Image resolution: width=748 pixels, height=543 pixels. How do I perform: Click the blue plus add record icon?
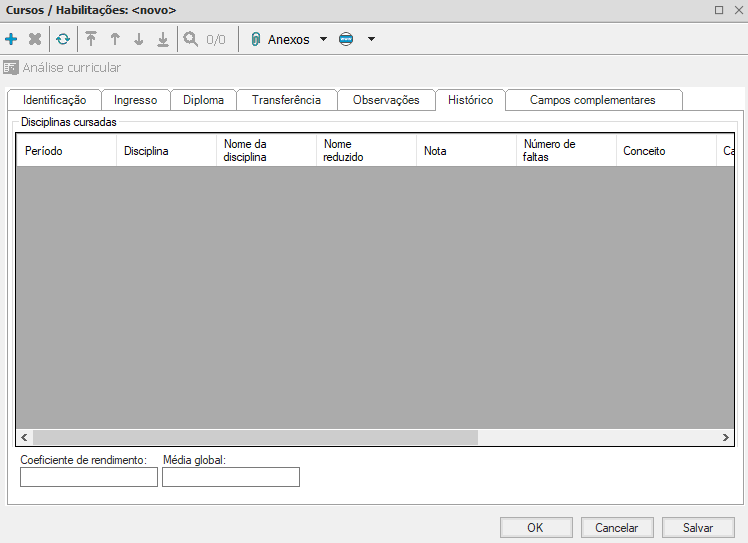click(x=11, y=40)
